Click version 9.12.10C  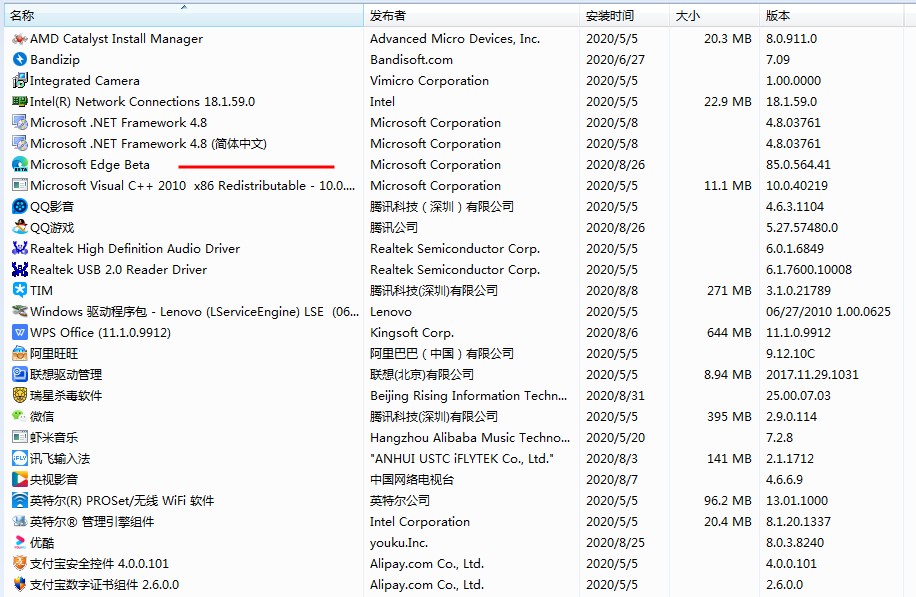coord(790,353)
